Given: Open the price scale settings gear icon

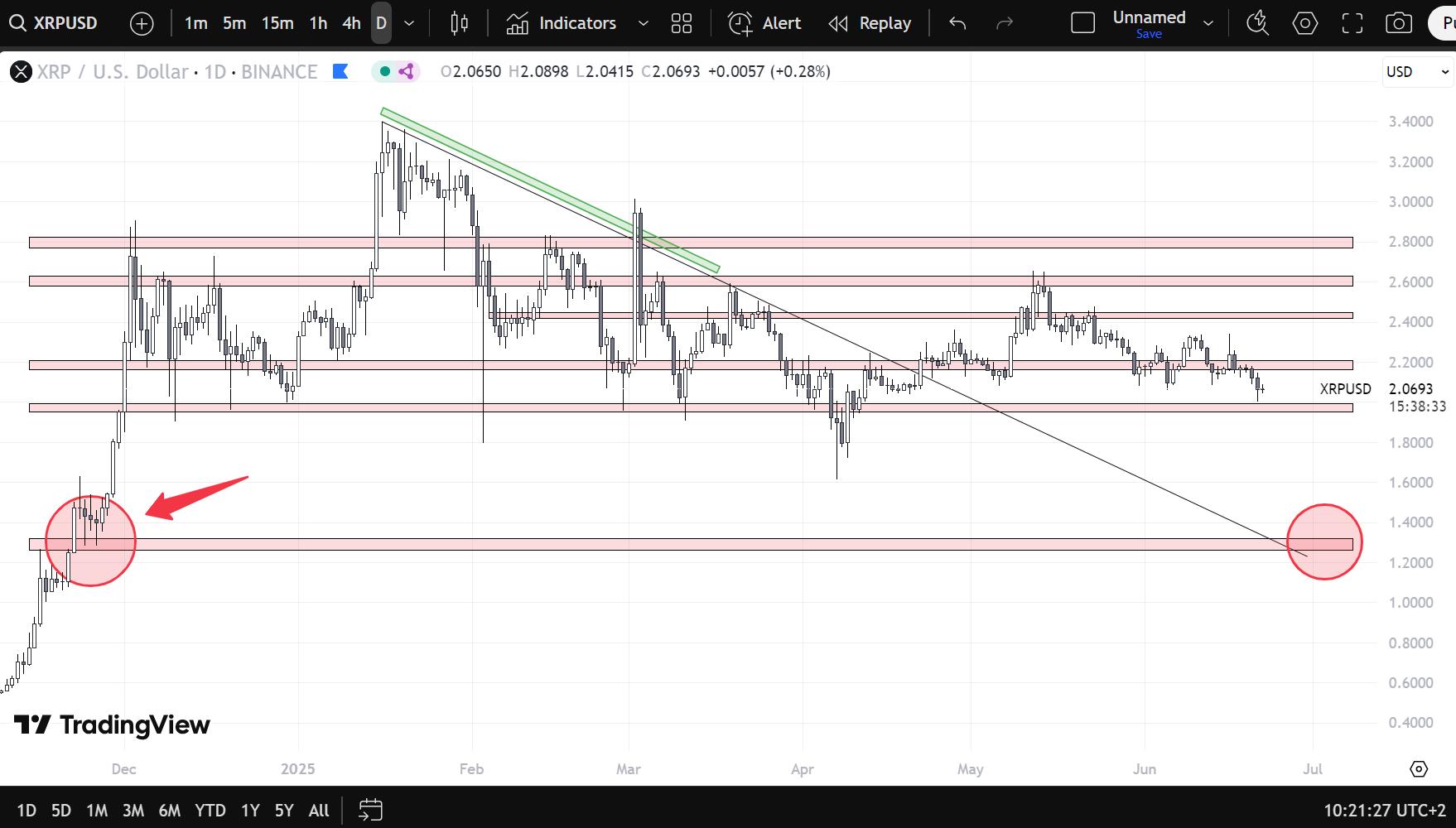Looking at the screenshot, I should tap(1419, 768).
